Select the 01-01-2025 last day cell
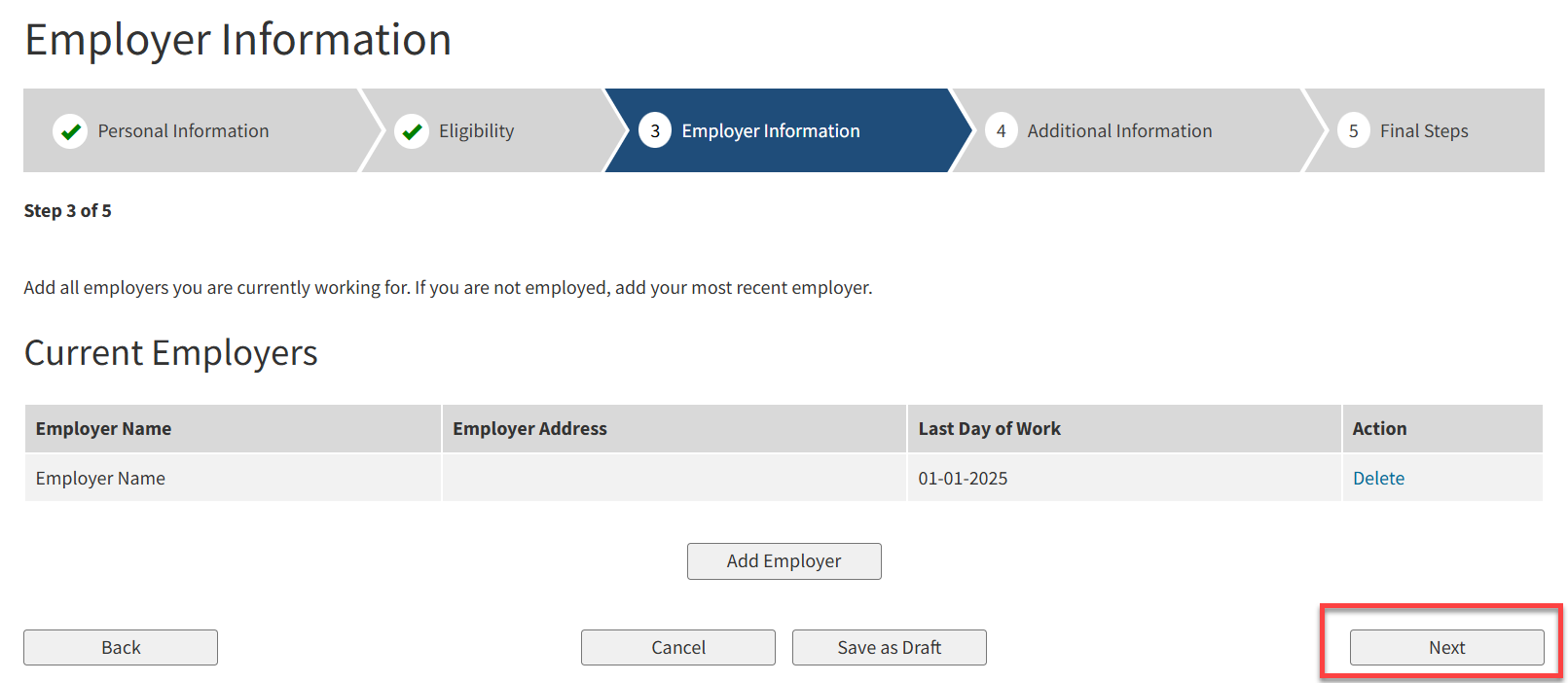 coord(963,479)
